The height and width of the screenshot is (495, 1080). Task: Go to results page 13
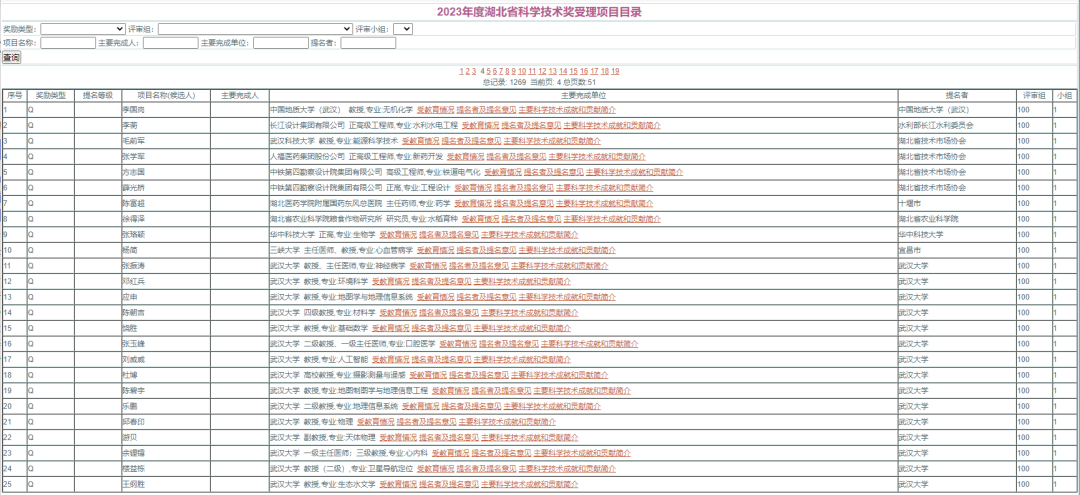click(552, 71)
